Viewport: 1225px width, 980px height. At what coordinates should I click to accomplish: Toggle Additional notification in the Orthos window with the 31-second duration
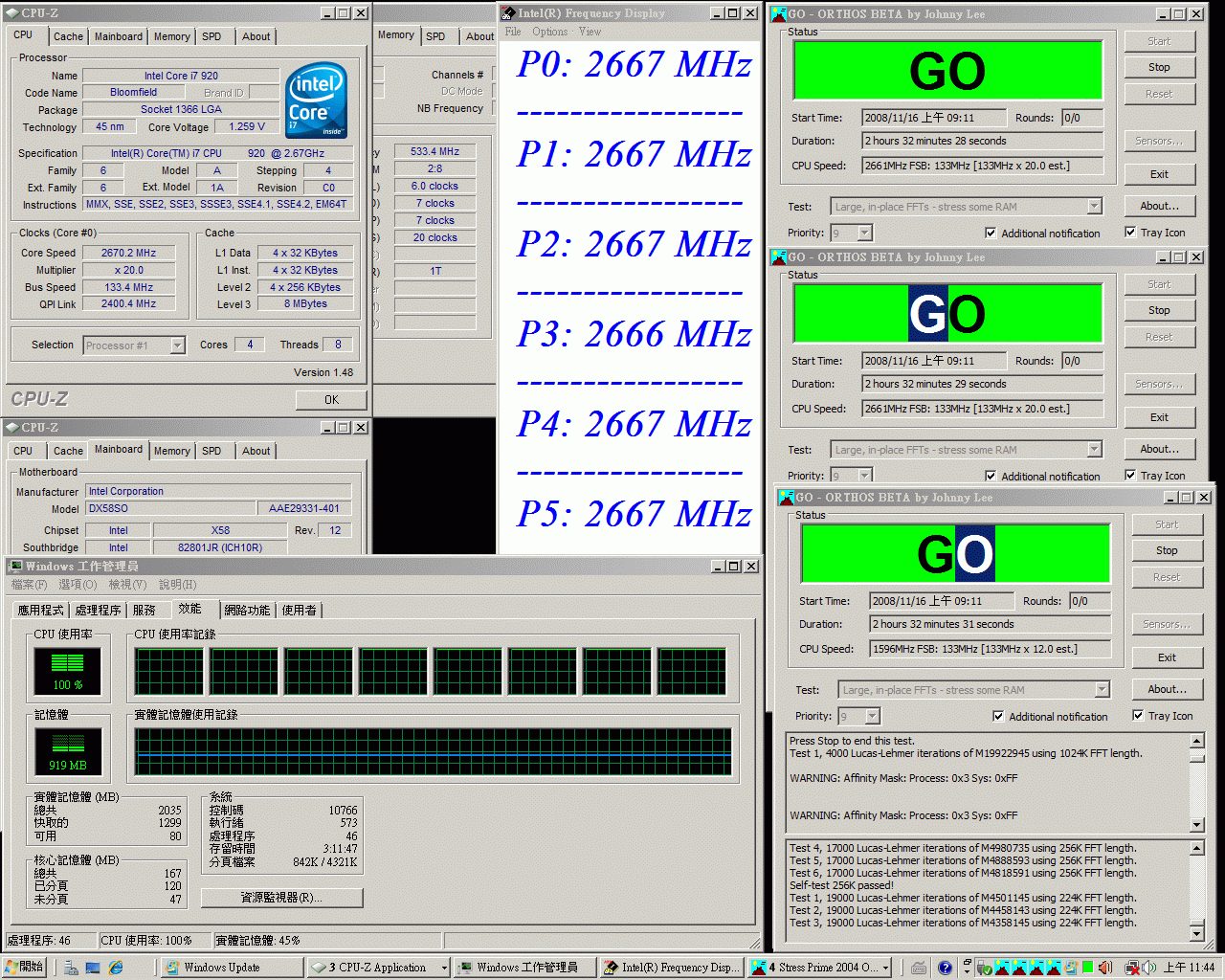click(998, 716)
